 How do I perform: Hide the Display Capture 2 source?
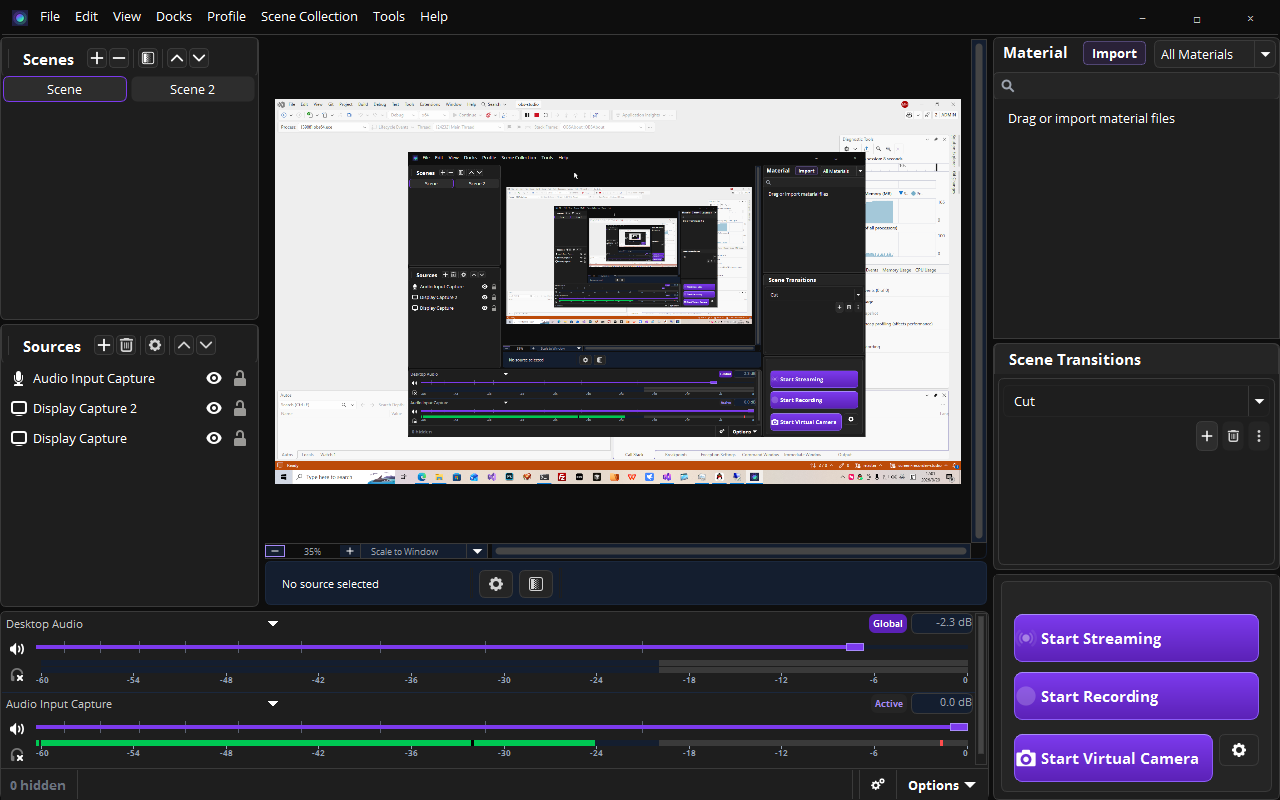[213, 408]
